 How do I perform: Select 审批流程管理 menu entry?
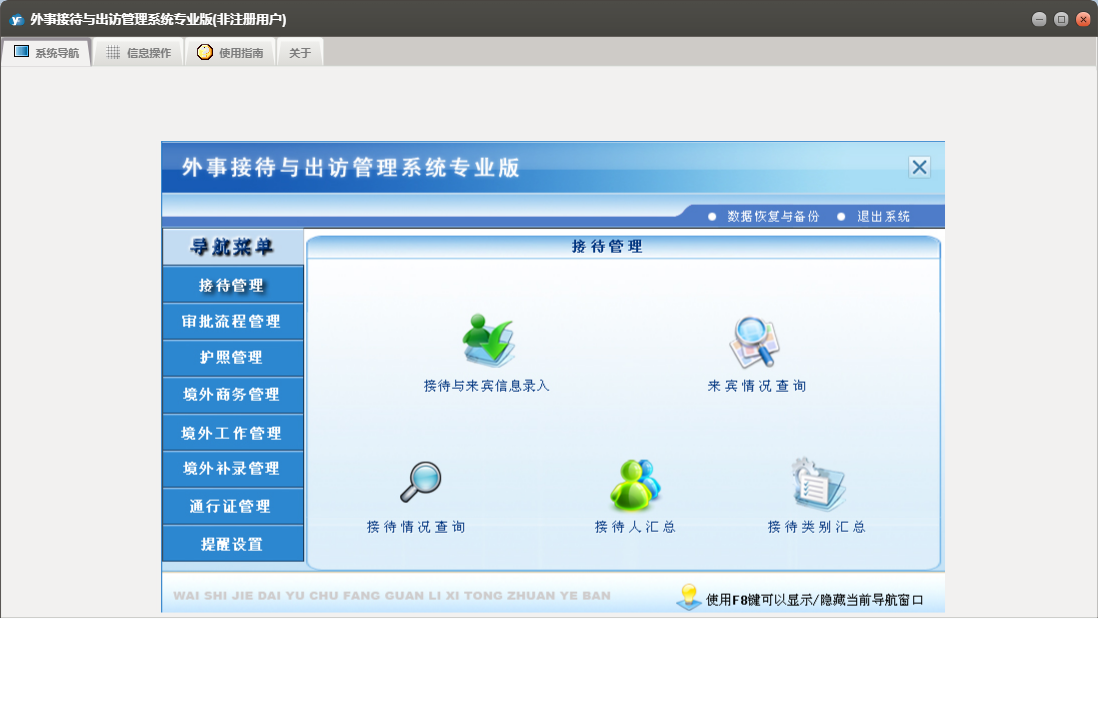tap(232, 321)
